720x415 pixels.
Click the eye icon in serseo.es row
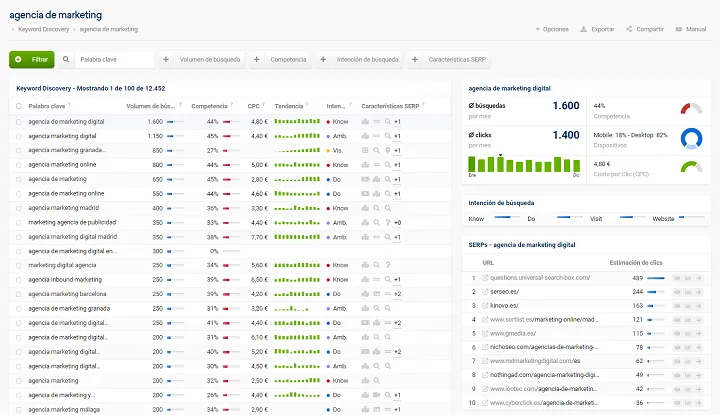point(677,292)
